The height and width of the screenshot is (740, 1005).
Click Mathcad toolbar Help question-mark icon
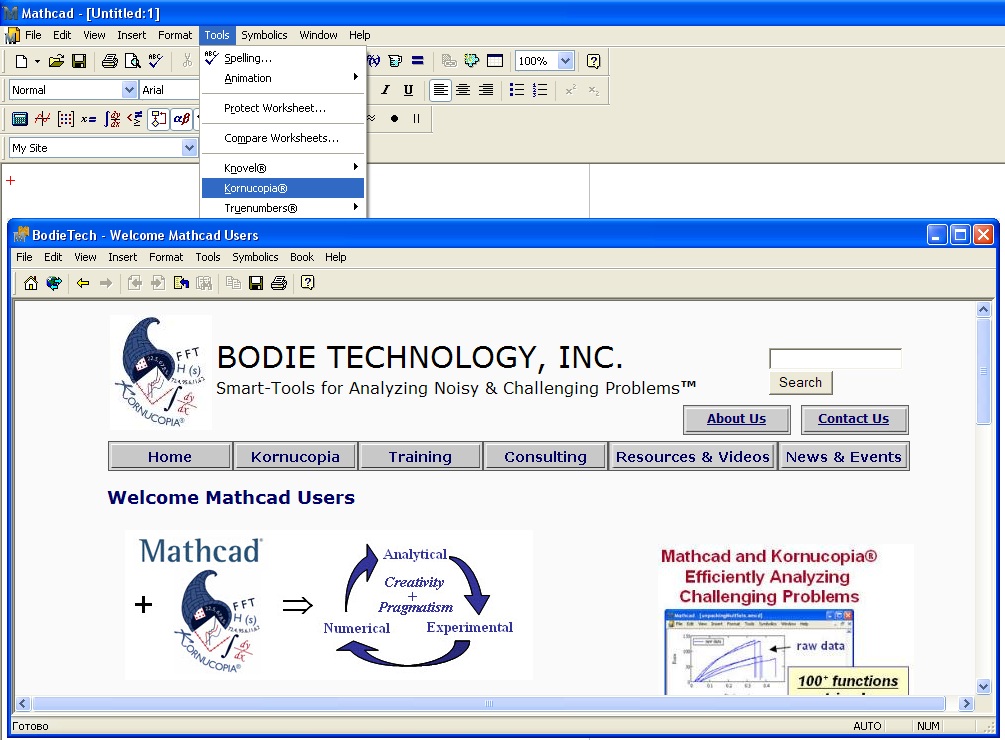[594, 61]
